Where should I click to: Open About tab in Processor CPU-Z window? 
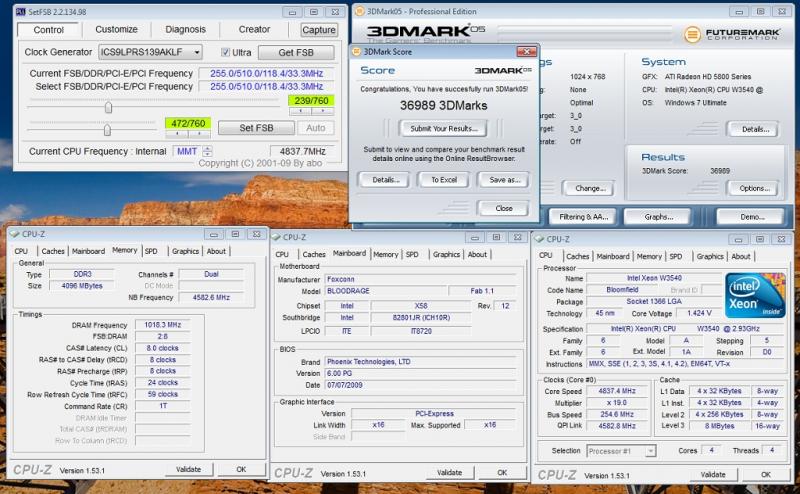click(x=741, y=256)
